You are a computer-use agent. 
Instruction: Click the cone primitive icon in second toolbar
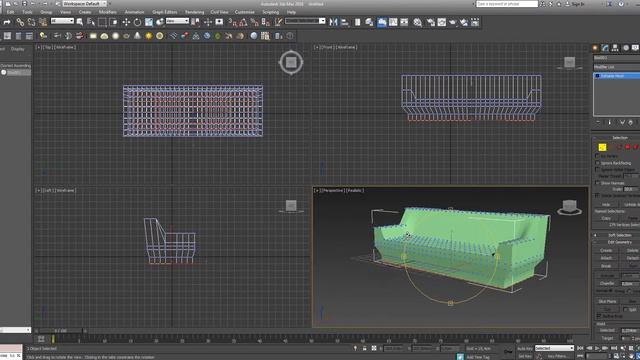coord(138,36)
